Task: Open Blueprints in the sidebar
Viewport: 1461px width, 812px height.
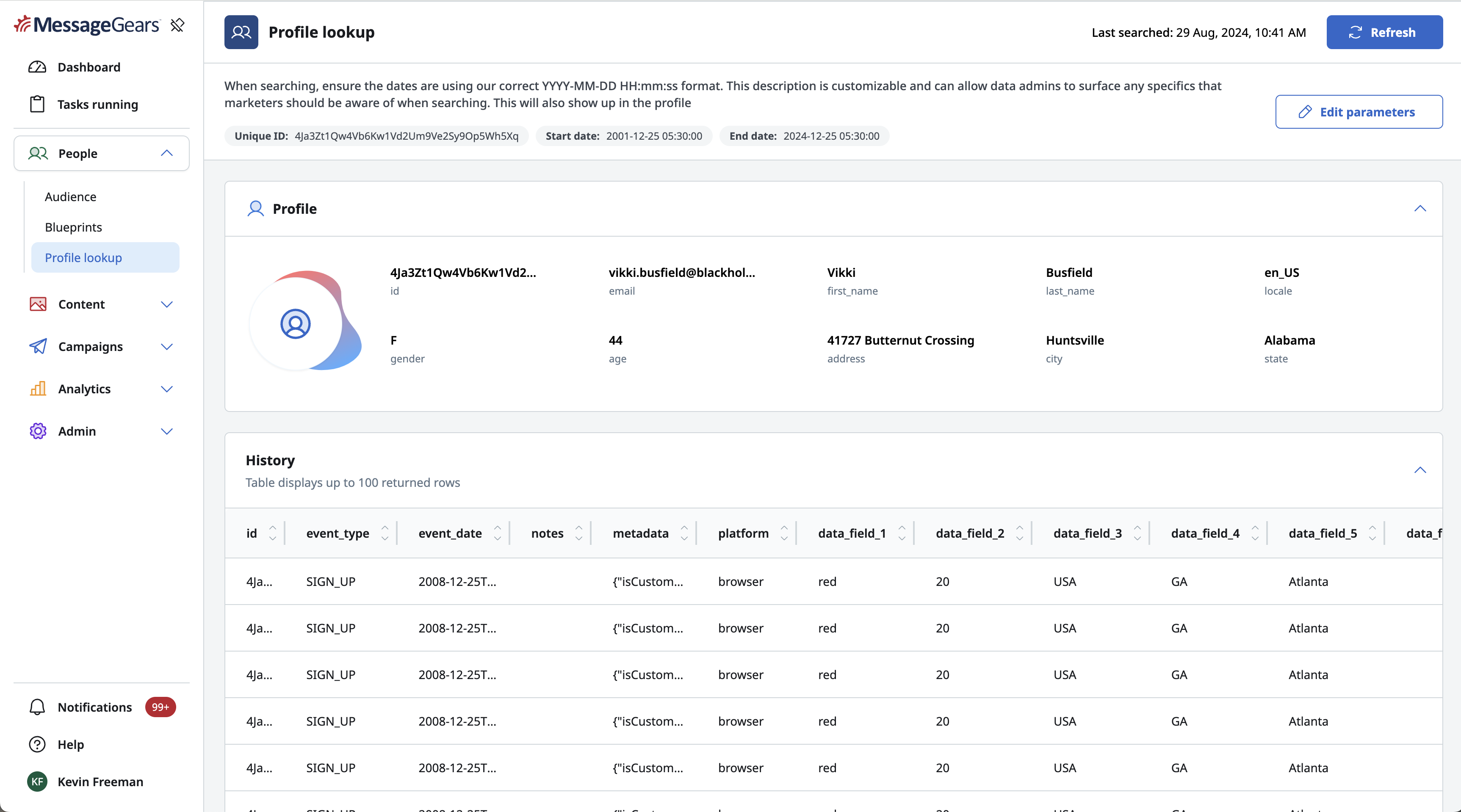Action: pyautogui.click(x=73, y=227)
